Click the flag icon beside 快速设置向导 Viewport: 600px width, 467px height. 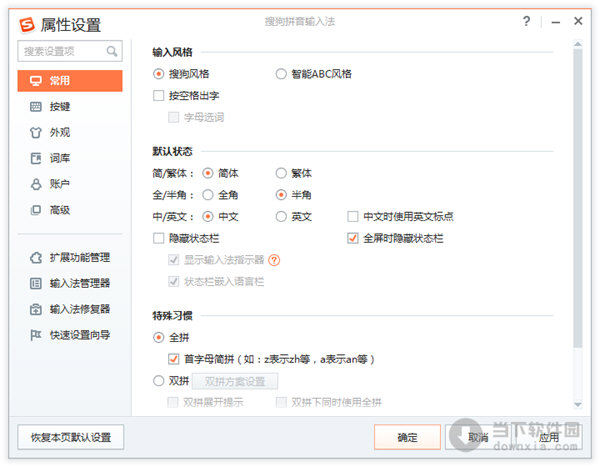[36, 335]
